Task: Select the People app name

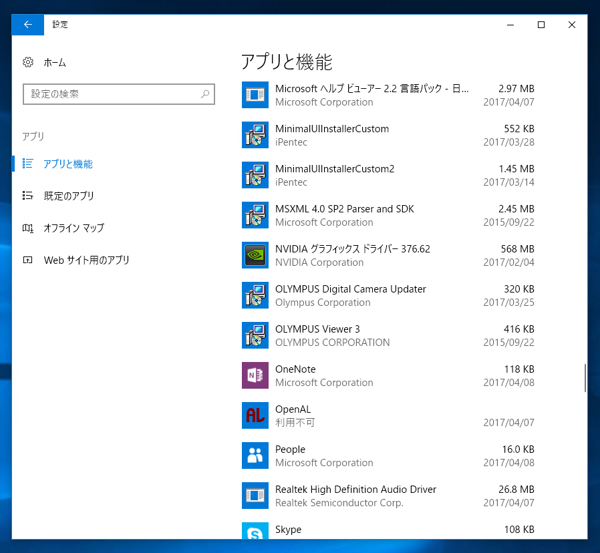Action: [x=290, y=450]
